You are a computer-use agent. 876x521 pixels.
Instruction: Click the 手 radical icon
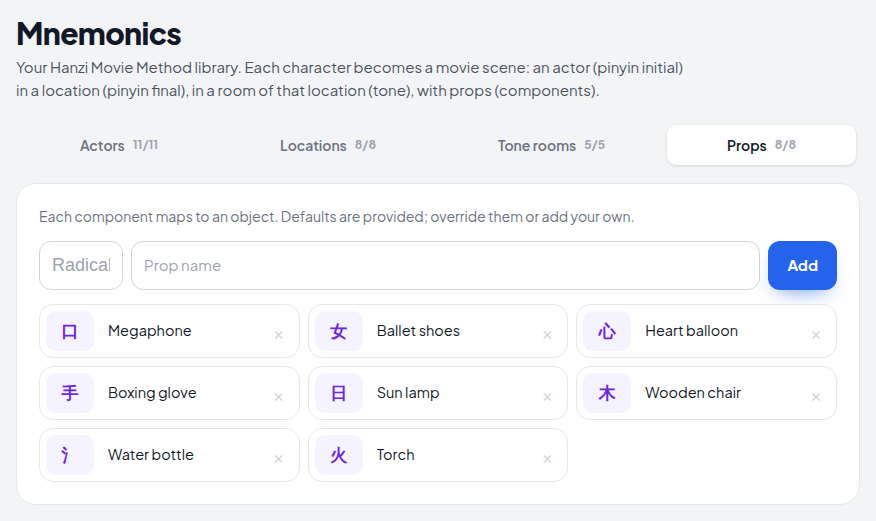coord(70,393)
